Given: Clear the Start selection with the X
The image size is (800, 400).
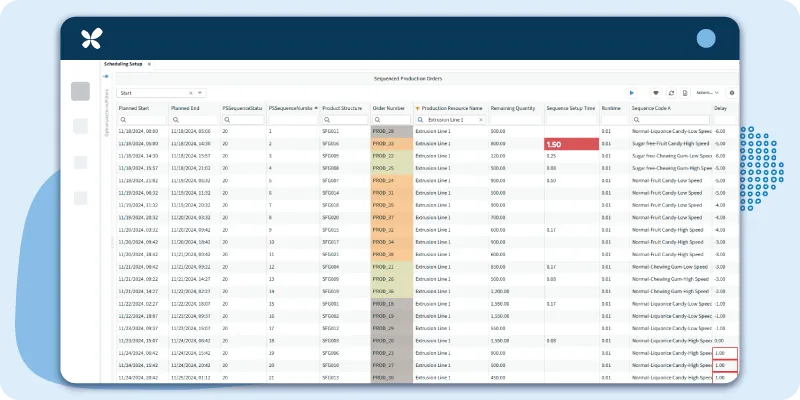Looking at the screenshot, I should coord(190,92).
